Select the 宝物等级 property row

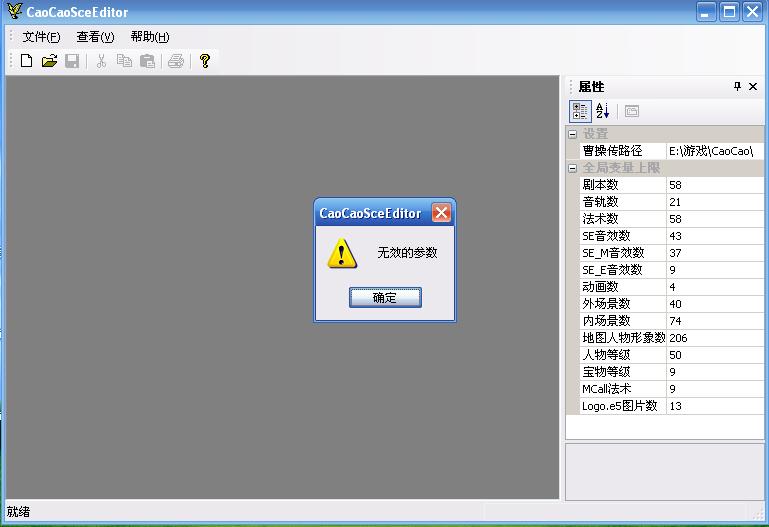click(x=671, y=372)
